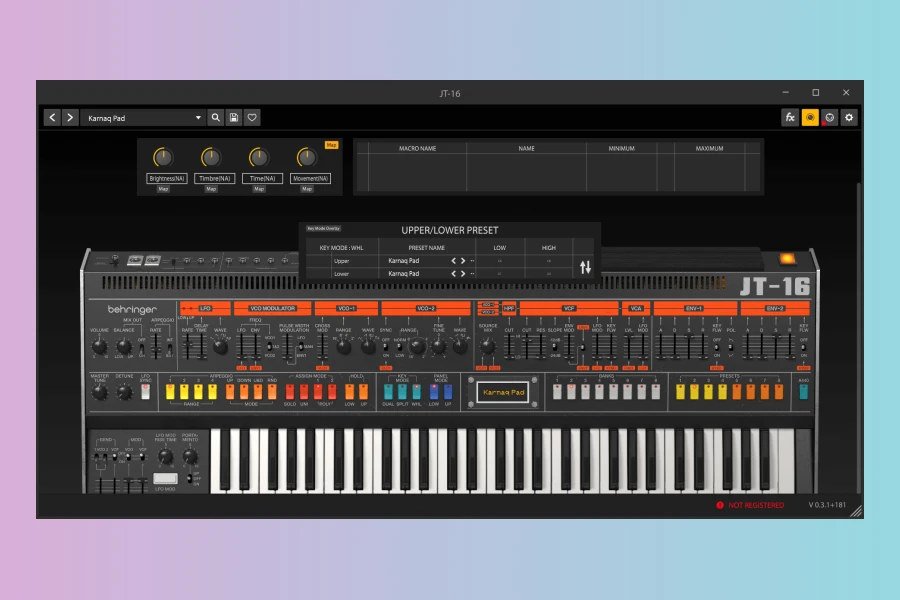Open the LFO orange section header
The width and height of the screenshot is (900, 600).
click(x=205, y=308)
